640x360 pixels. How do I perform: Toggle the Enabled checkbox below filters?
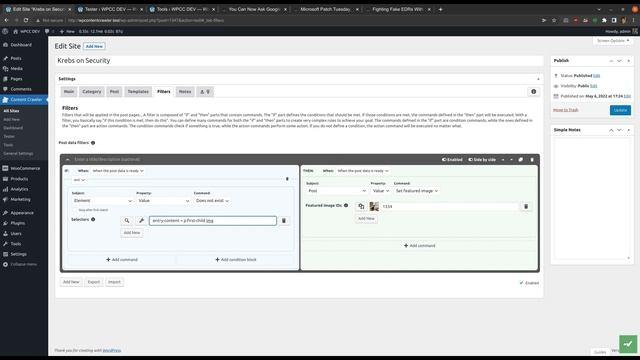(x=521, y=282)
